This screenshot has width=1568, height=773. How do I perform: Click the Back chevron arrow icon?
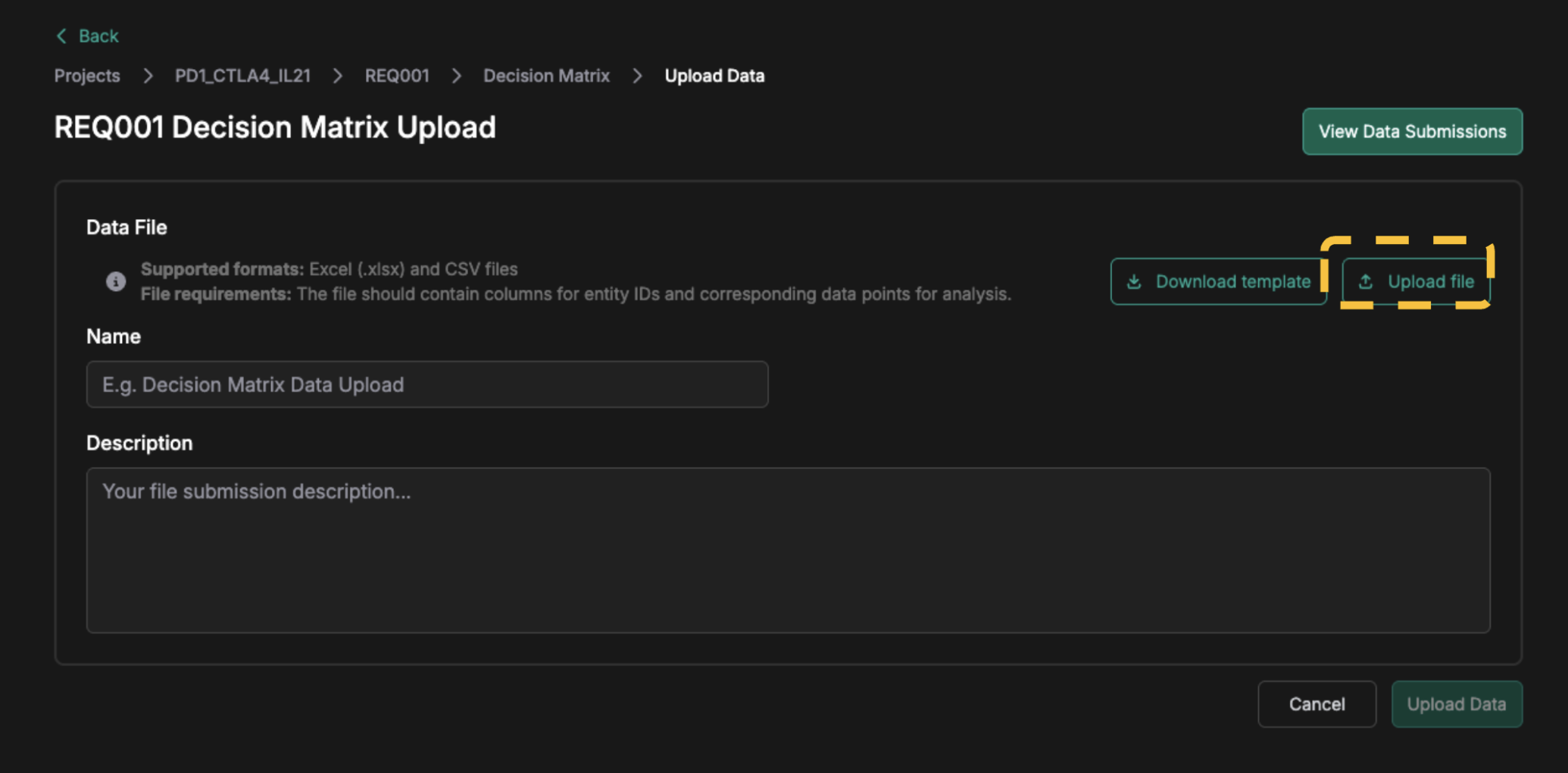click(x=61, y=36)
